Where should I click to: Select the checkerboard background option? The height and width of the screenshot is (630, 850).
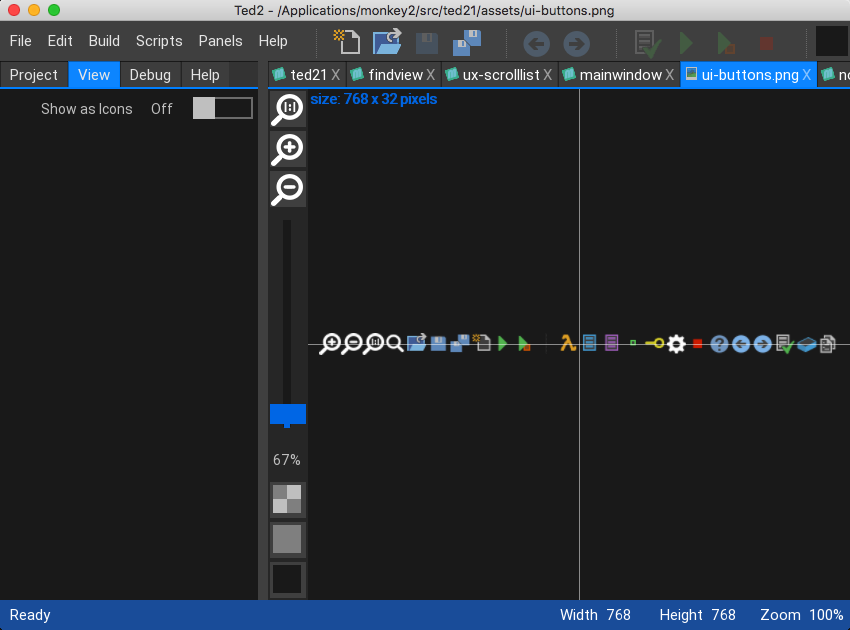pyautogui.click(x=288, y=499)
